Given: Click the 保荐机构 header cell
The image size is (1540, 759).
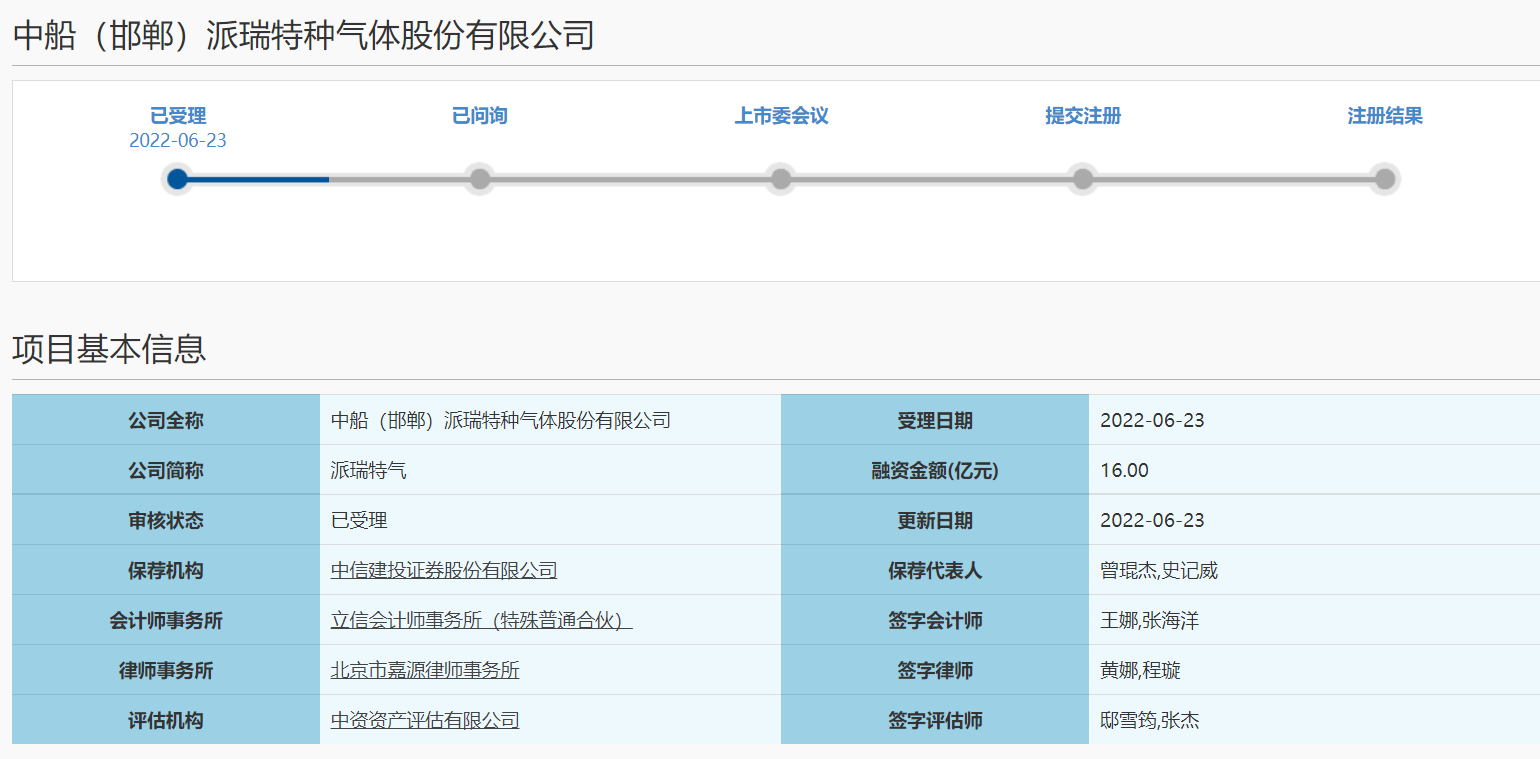Looking at the screenshot, I should [x=166, y=570].
